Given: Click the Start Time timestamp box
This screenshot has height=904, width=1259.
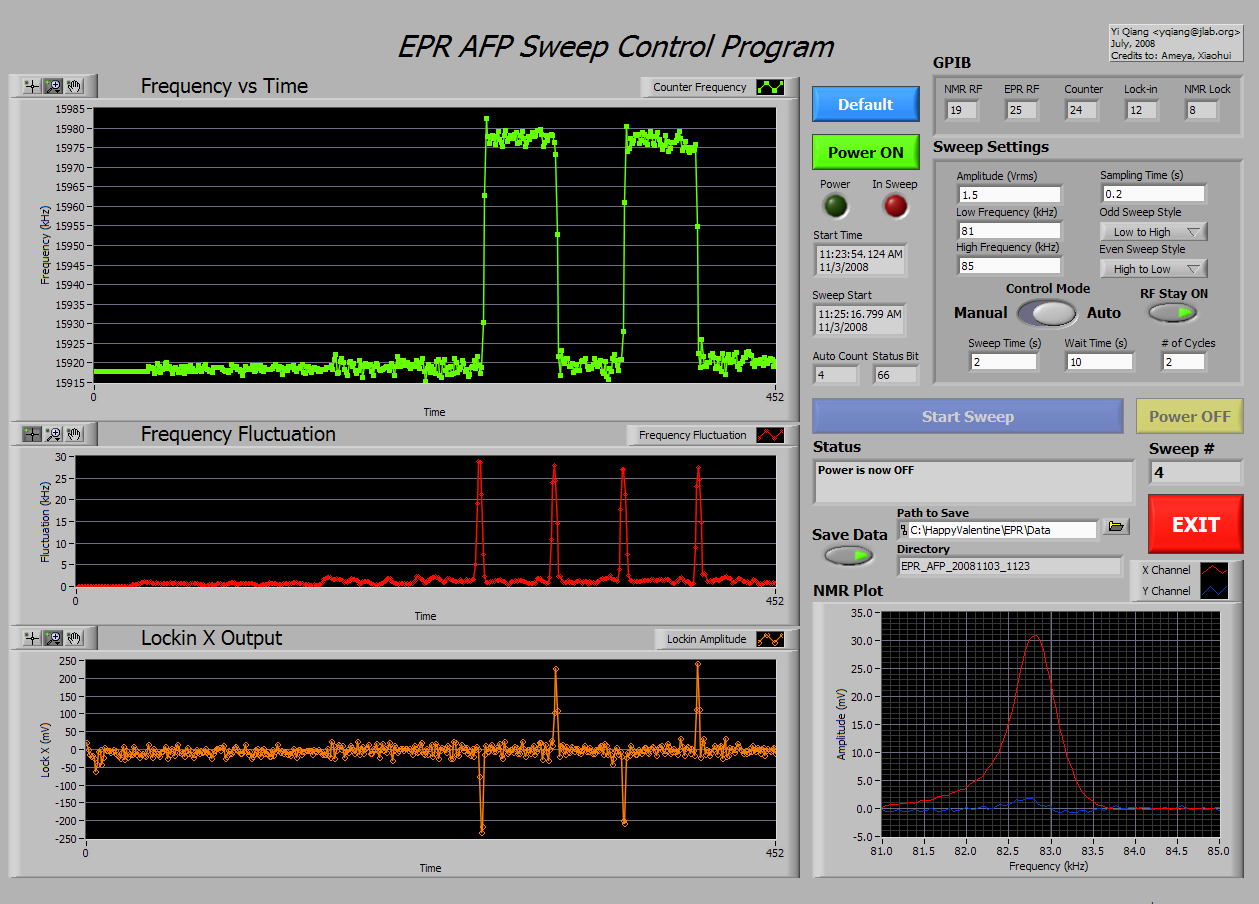Looking at the screenshot, I should click(x=860, y=261).
